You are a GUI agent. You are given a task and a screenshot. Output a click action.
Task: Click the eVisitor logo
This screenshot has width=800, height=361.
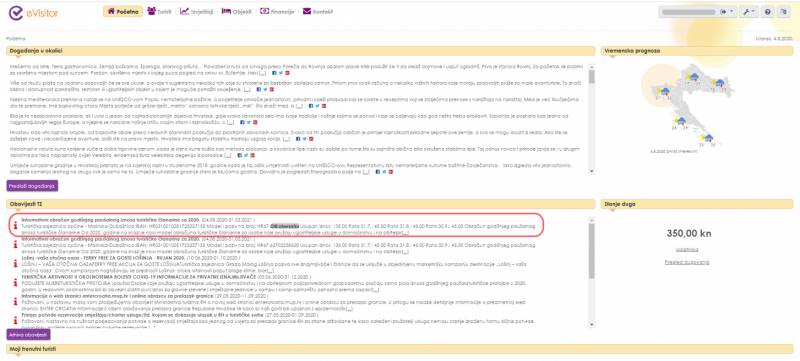click(x=33, y=13)
